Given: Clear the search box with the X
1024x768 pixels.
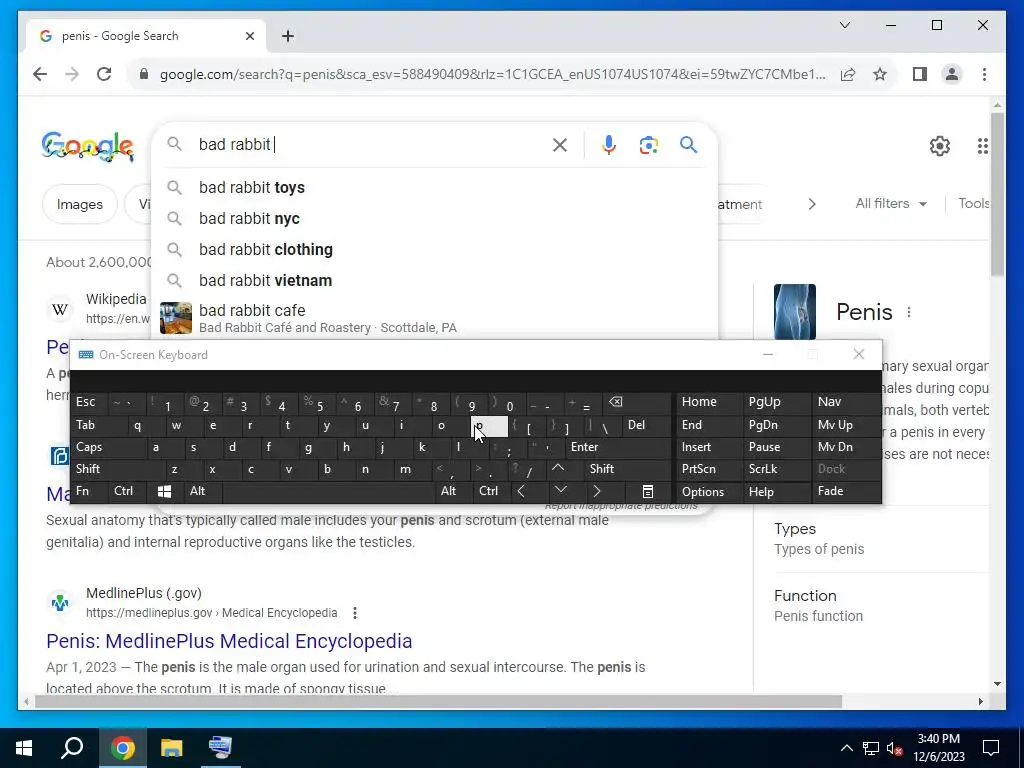Looking at the screenshot, I should (x=560, y=145).
